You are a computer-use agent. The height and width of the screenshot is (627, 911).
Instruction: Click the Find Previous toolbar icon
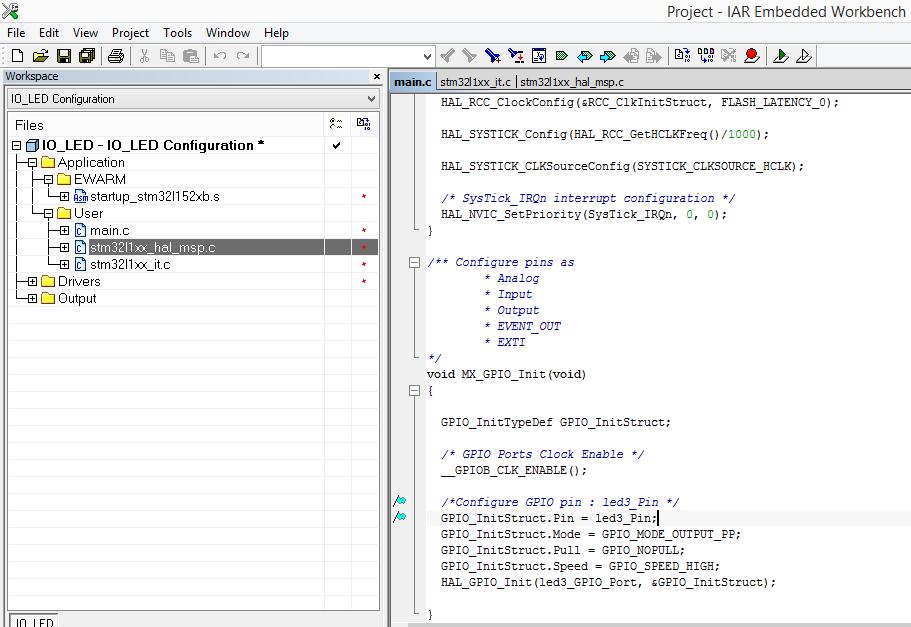[x=447, y=56]
